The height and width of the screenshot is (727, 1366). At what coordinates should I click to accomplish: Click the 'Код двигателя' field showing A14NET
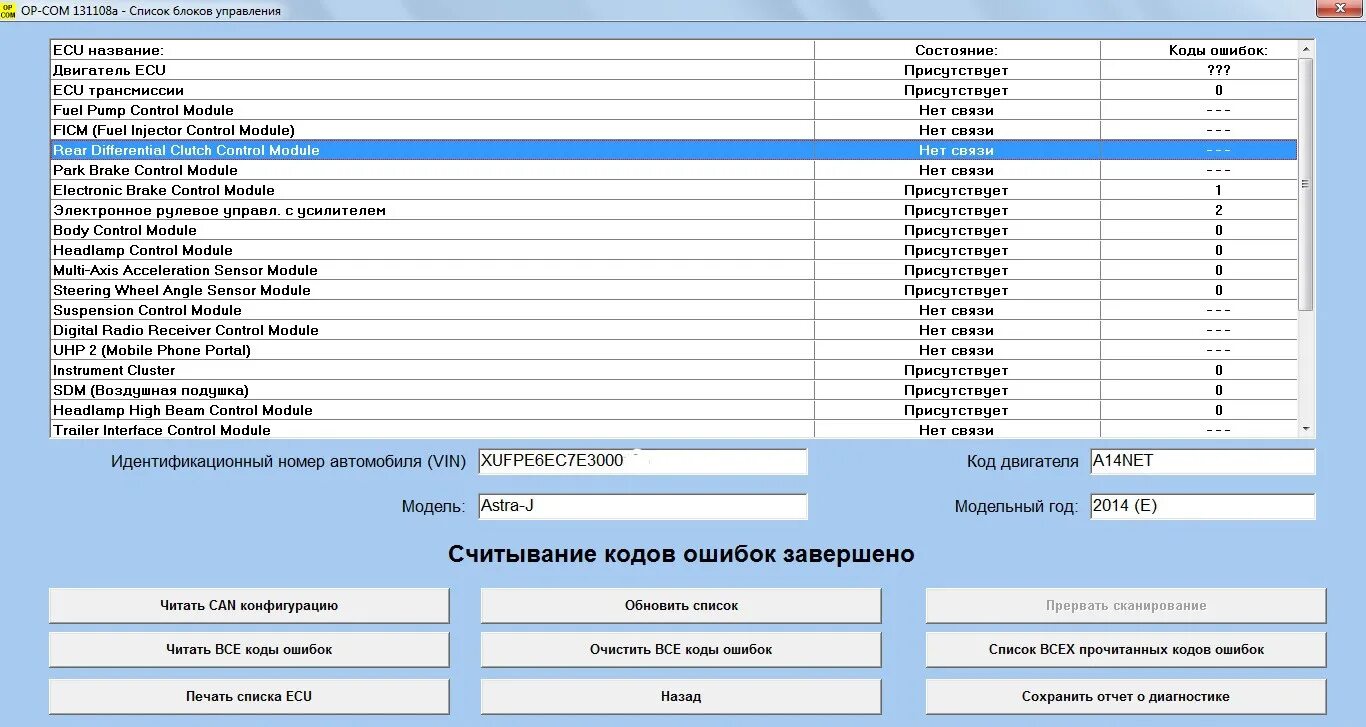[1203, 461]
